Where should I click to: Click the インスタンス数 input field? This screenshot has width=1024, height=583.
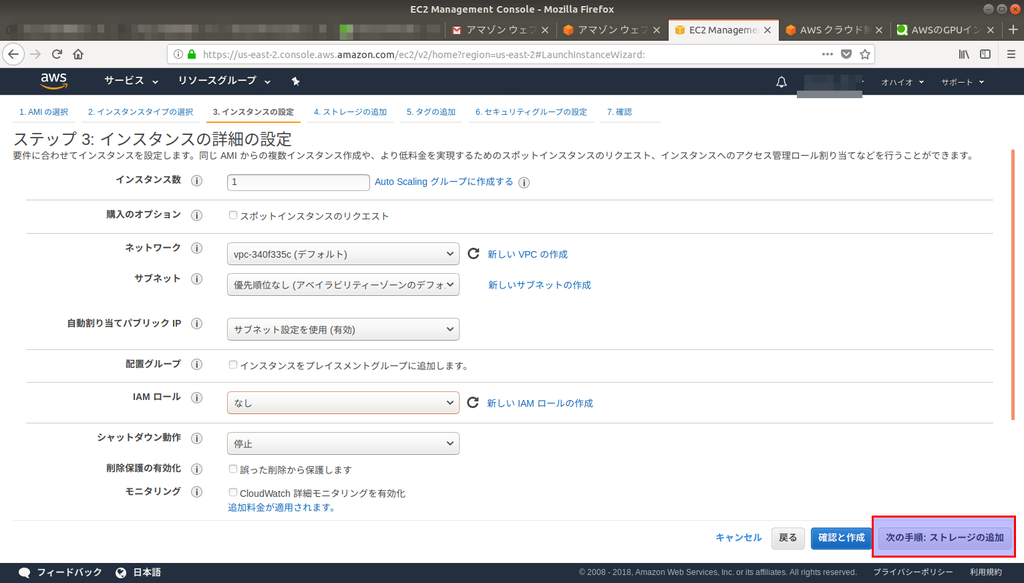pyautogui.click(x=298, y=182)
